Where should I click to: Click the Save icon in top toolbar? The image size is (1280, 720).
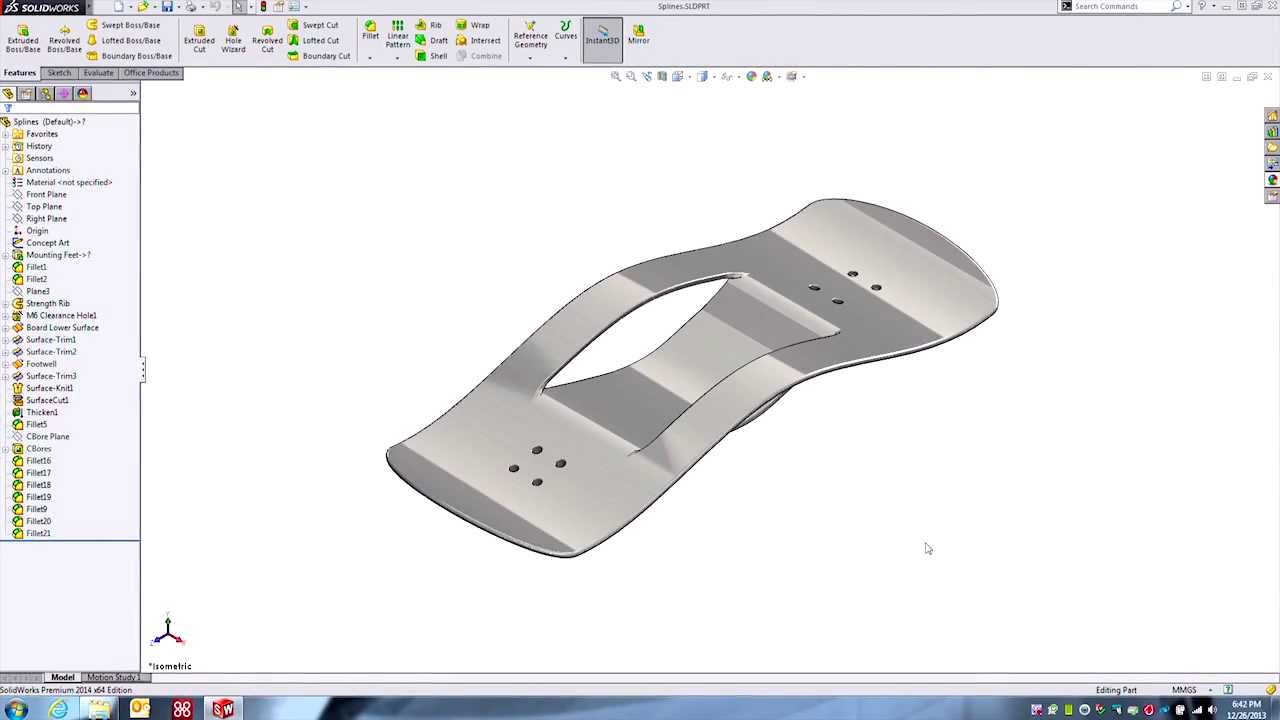tap(167, 6)
